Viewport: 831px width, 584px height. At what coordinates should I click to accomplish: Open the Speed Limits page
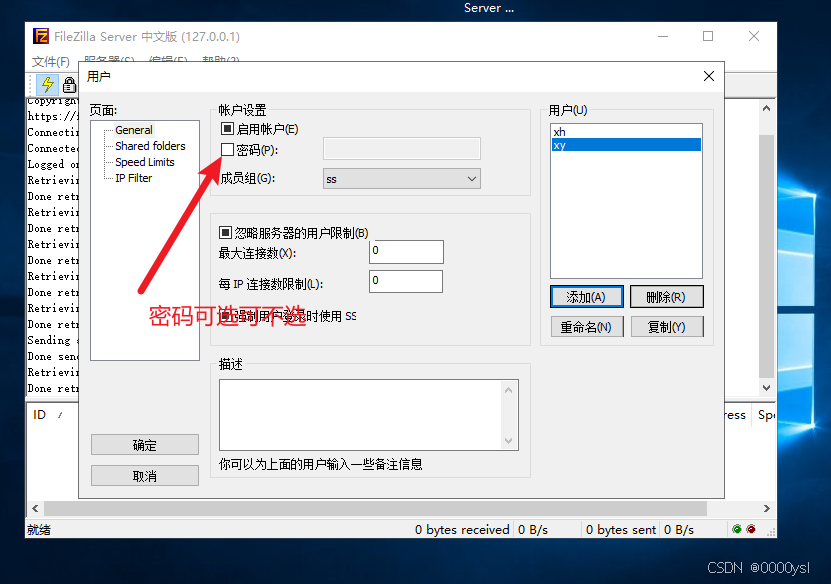coord(145,162)
